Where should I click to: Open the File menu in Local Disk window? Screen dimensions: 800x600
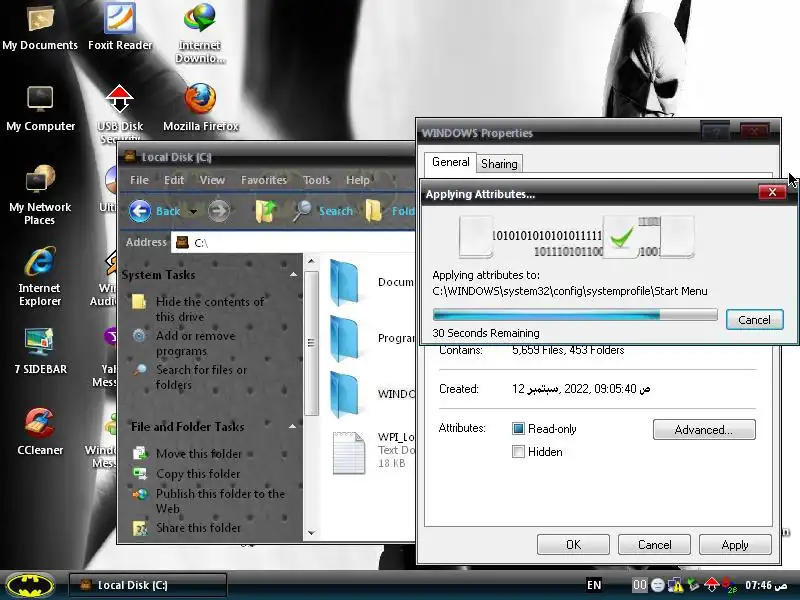click(139, 180)
